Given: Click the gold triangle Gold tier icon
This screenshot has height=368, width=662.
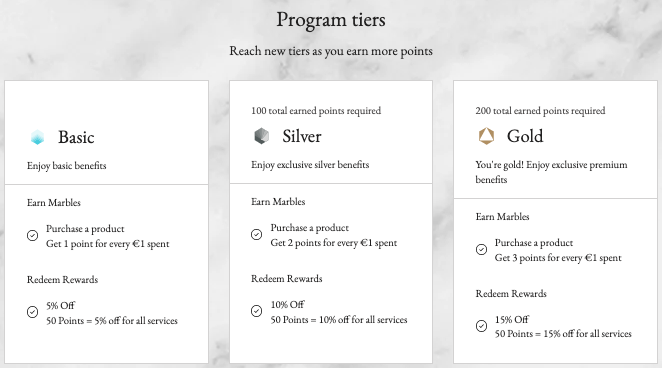Looking at the screenshot, I should (486, 136).
